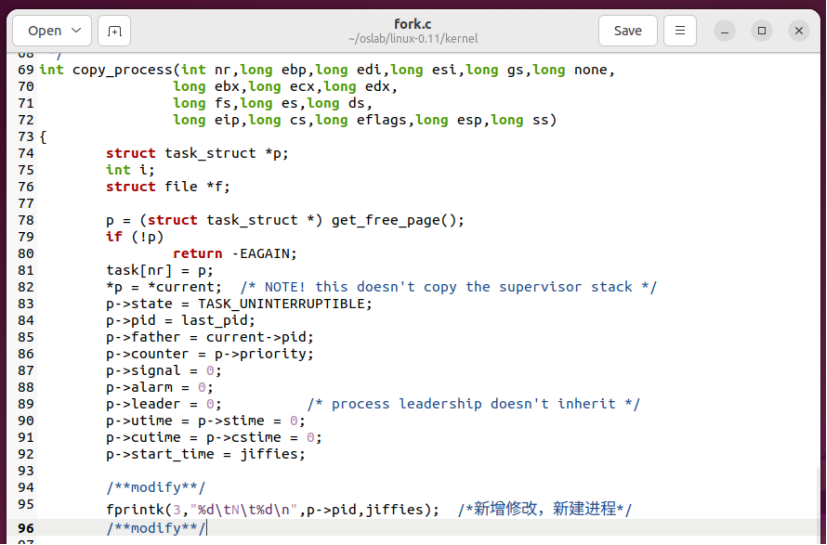
Task: Click the fprintk call on line 95
Action: pyautogui.click(x=273, y=510)
